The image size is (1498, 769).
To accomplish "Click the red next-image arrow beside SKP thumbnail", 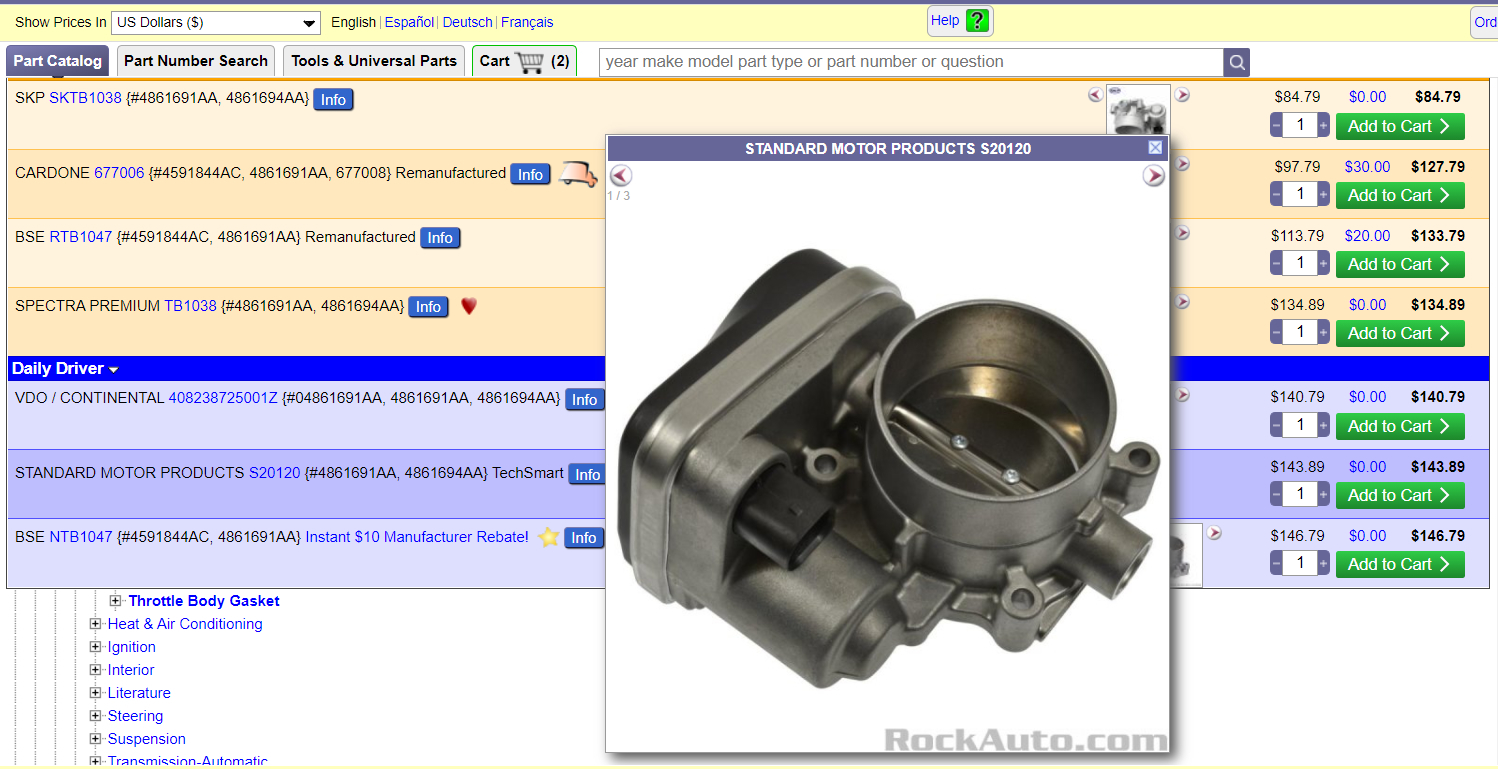I will [1183, 93].
